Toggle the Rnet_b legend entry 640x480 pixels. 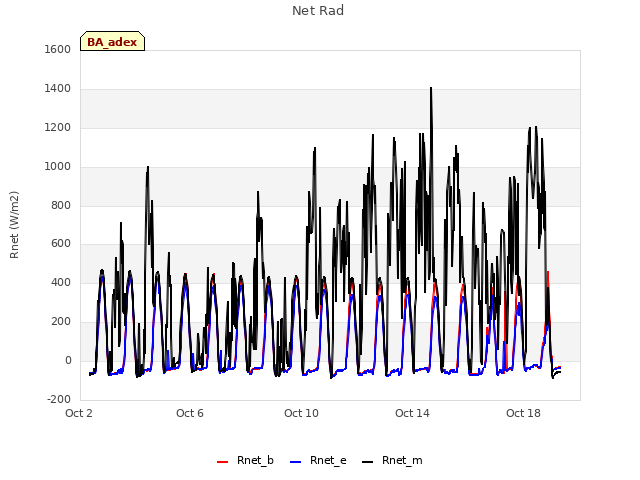click(x=245, y=461)
